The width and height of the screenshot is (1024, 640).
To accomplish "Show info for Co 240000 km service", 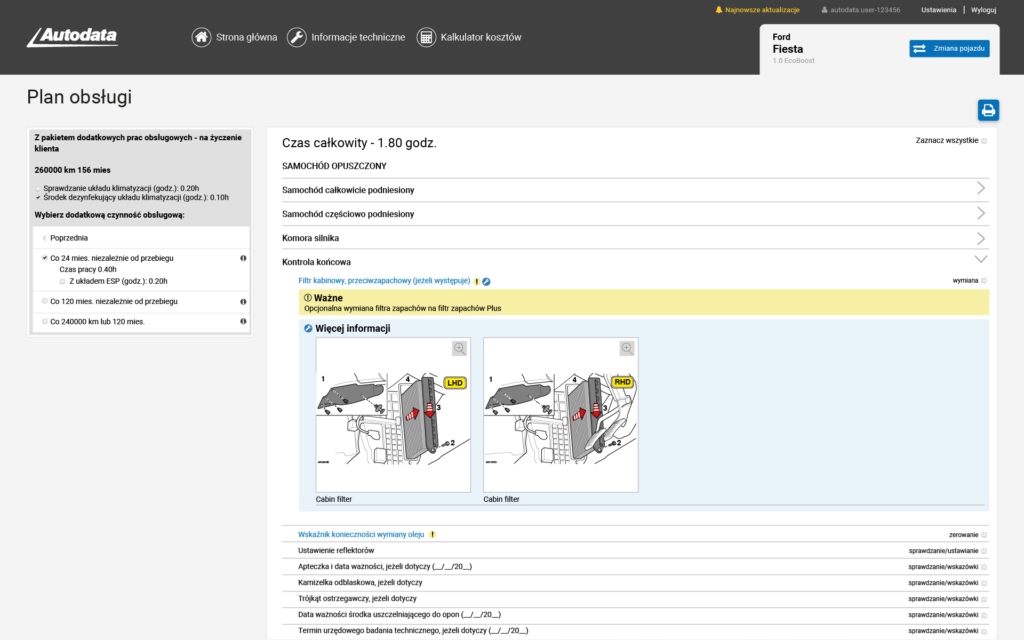I will click(243, 322).
